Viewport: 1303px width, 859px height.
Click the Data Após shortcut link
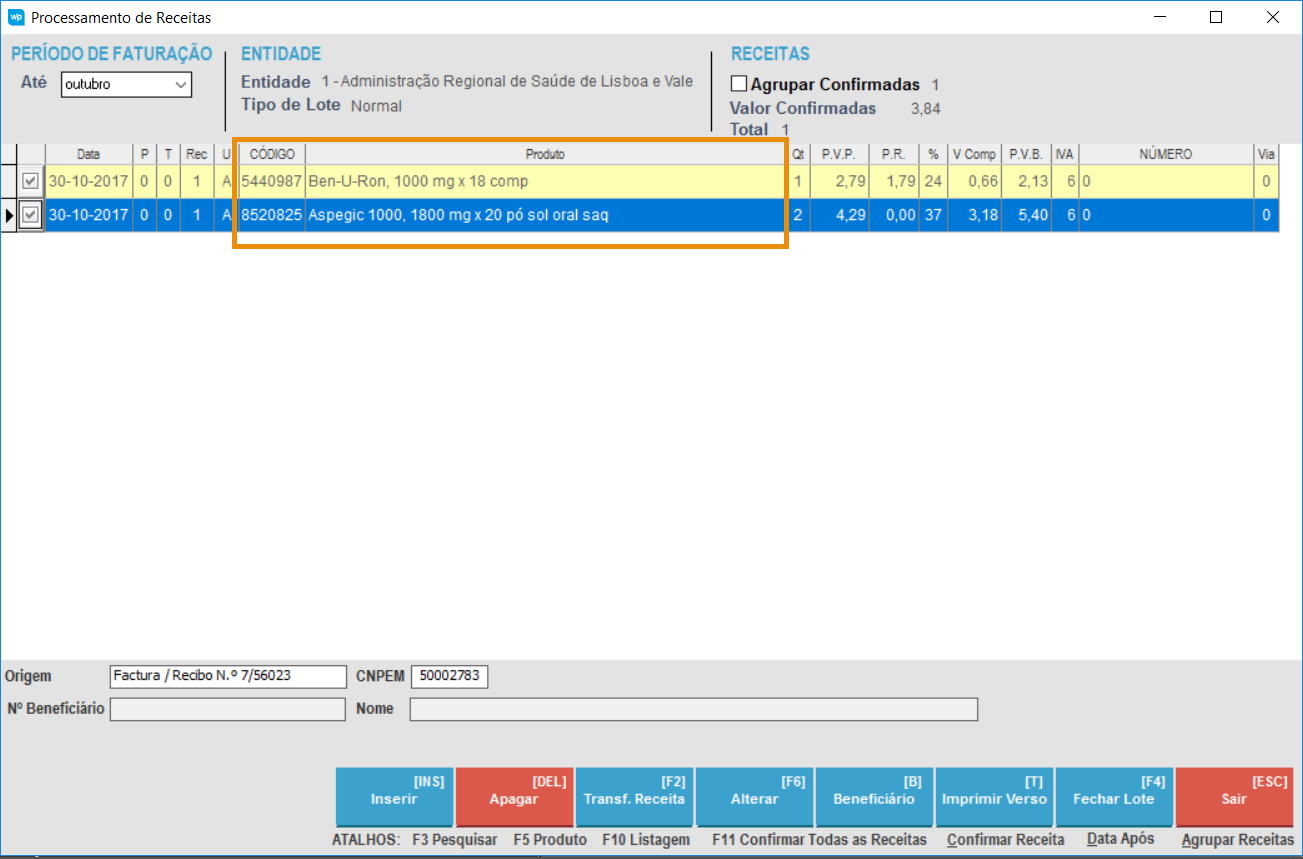1120,840
